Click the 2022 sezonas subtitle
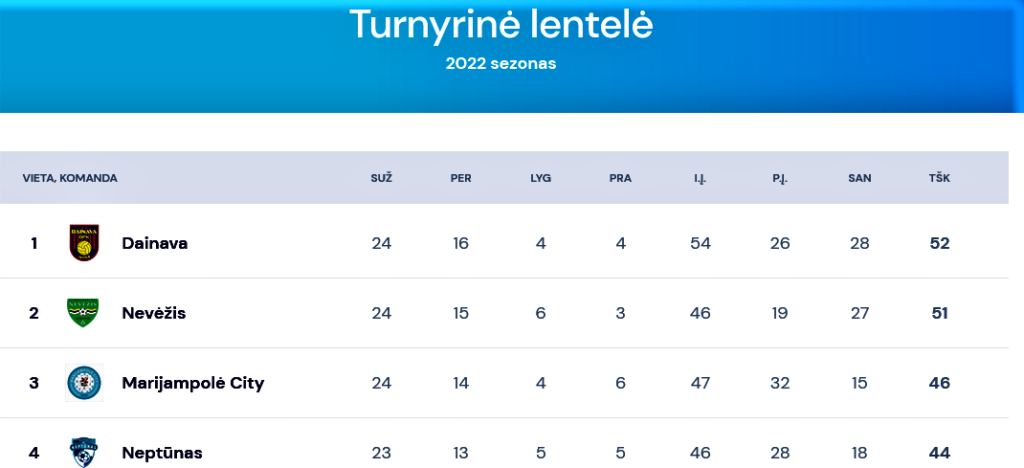1024x468 pixels. point(501,64)
